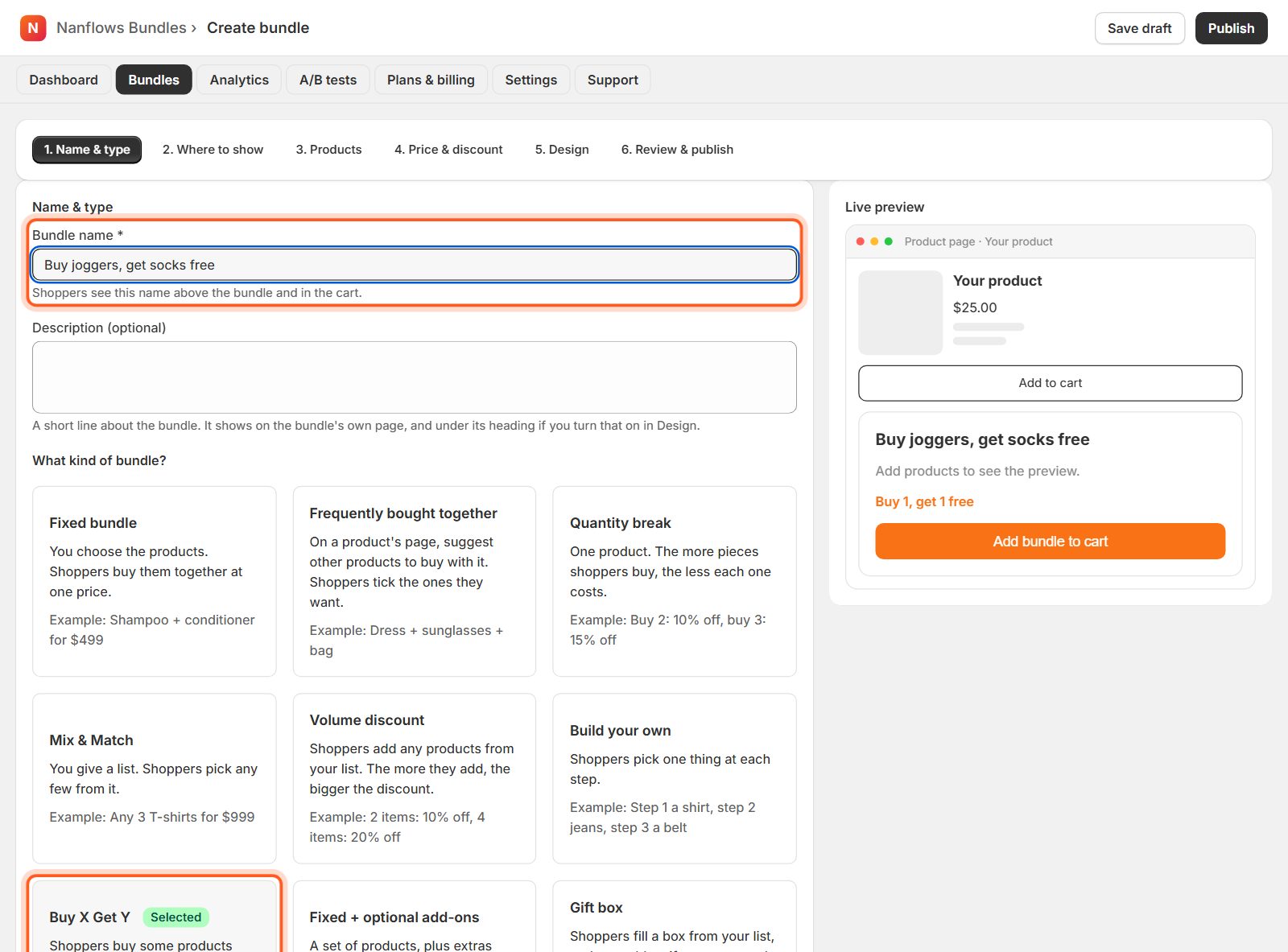Image resolution: width=1288 pixels, height=952 pixels.
Task: Select the Build your own card
Action: 675,778
